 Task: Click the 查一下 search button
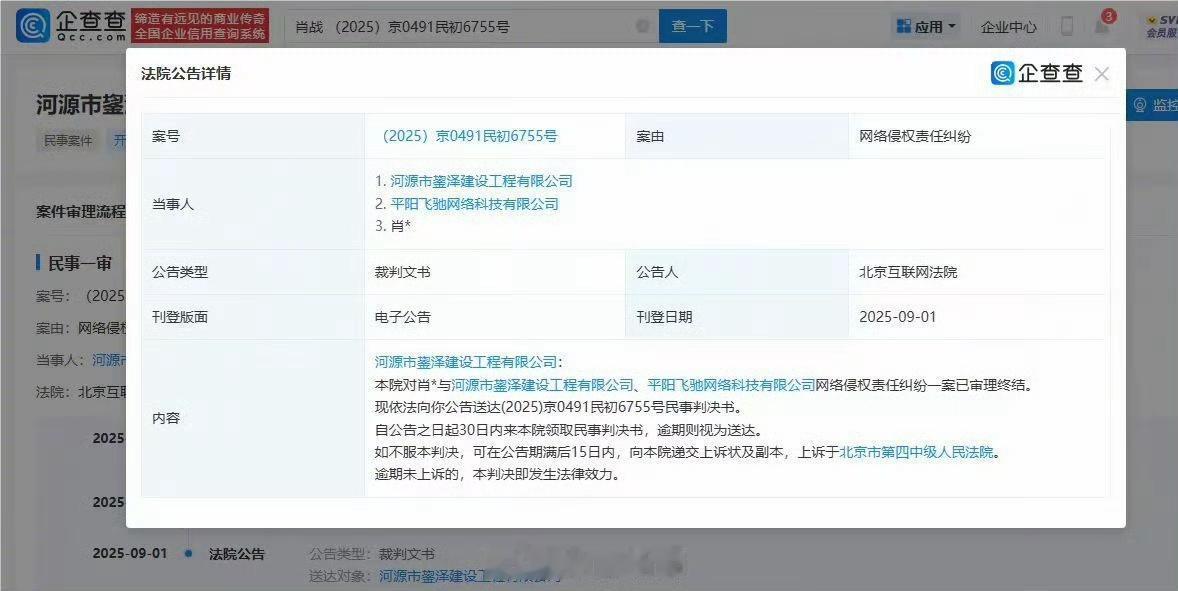tap(693, 26)
